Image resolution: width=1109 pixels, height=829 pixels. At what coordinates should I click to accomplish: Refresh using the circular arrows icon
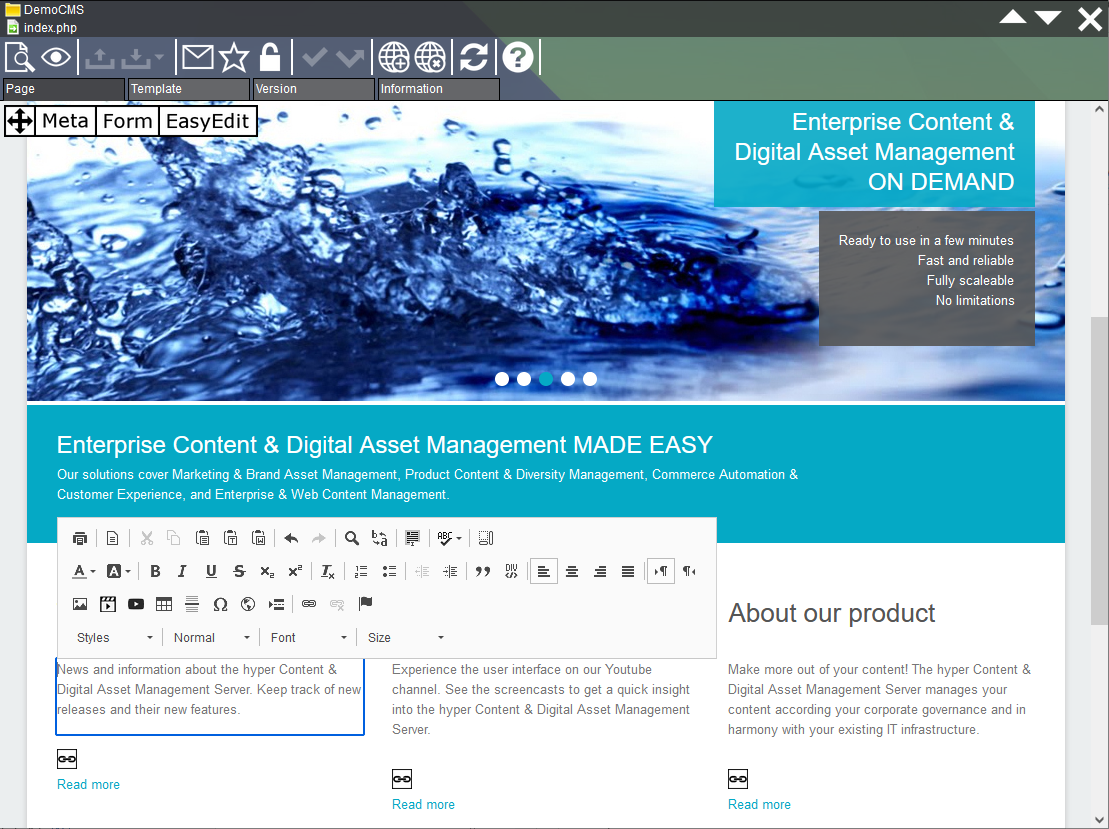(472, 57)
